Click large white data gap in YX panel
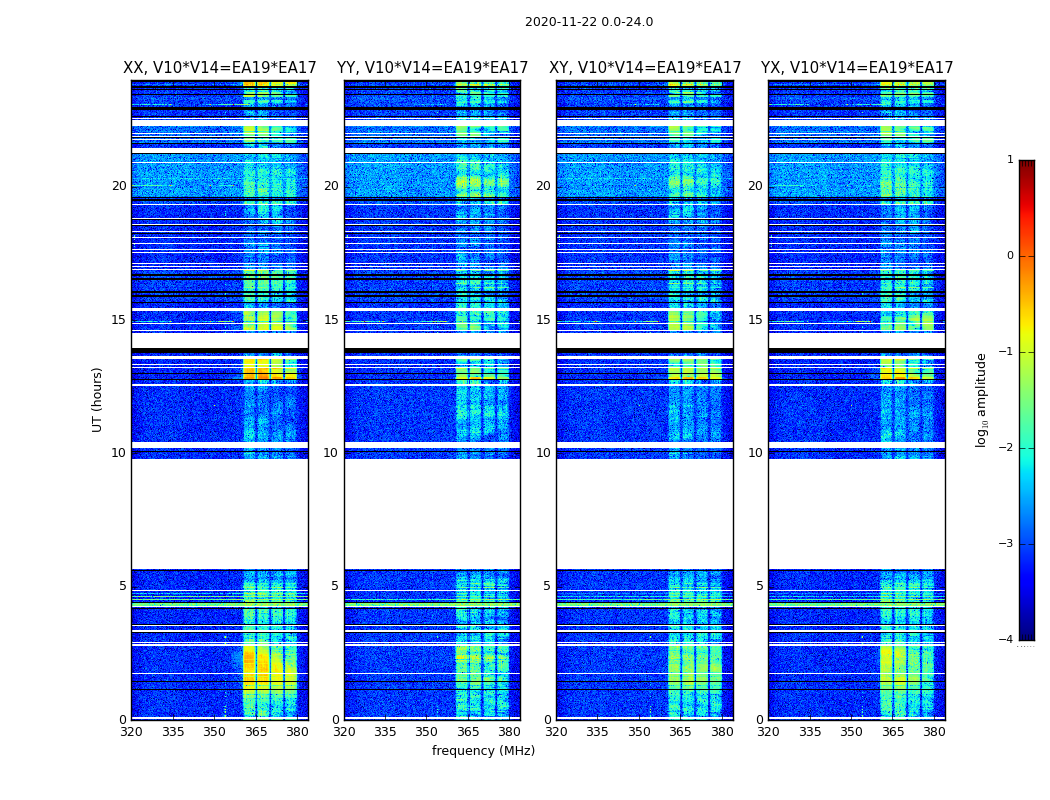This screenshot has height=800, width=1050. pyautogui.click(x=856, y=513)
